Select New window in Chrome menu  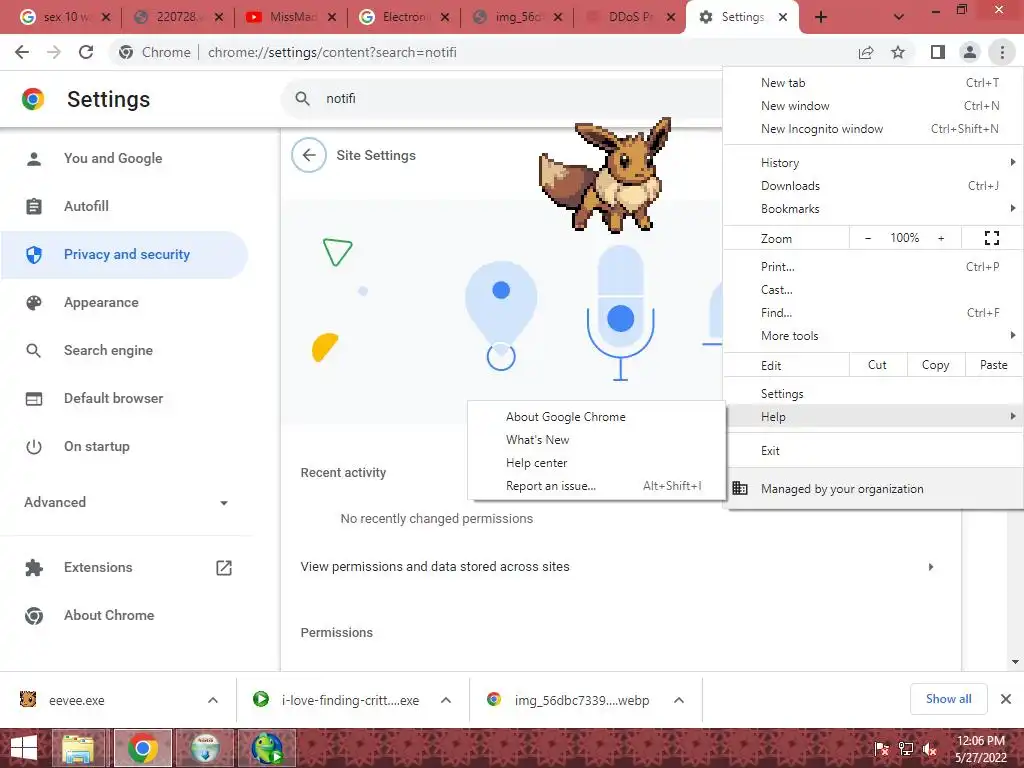pos(874,106)
